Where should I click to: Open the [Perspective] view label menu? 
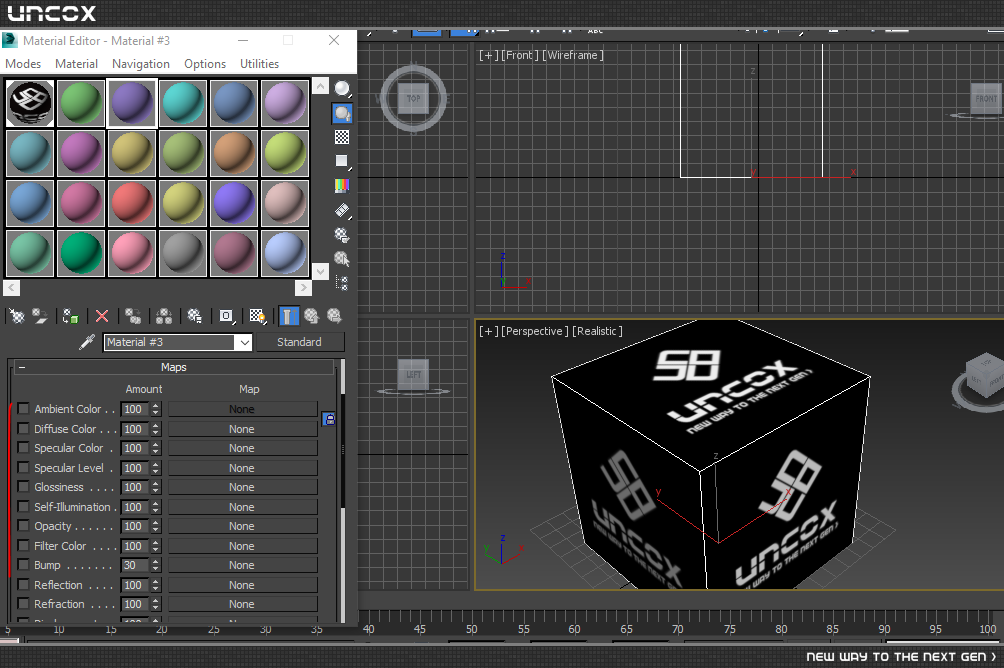coord(535,331)
